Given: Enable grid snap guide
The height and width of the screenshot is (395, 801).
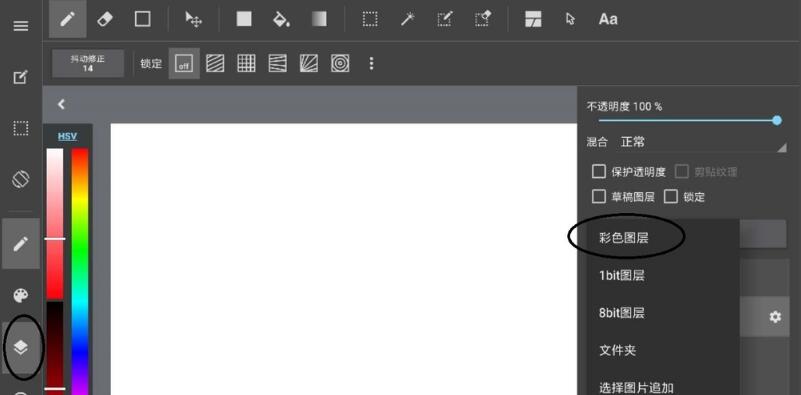Looking at the screenshot, I should pyautogui.click(x=246, y=63).
